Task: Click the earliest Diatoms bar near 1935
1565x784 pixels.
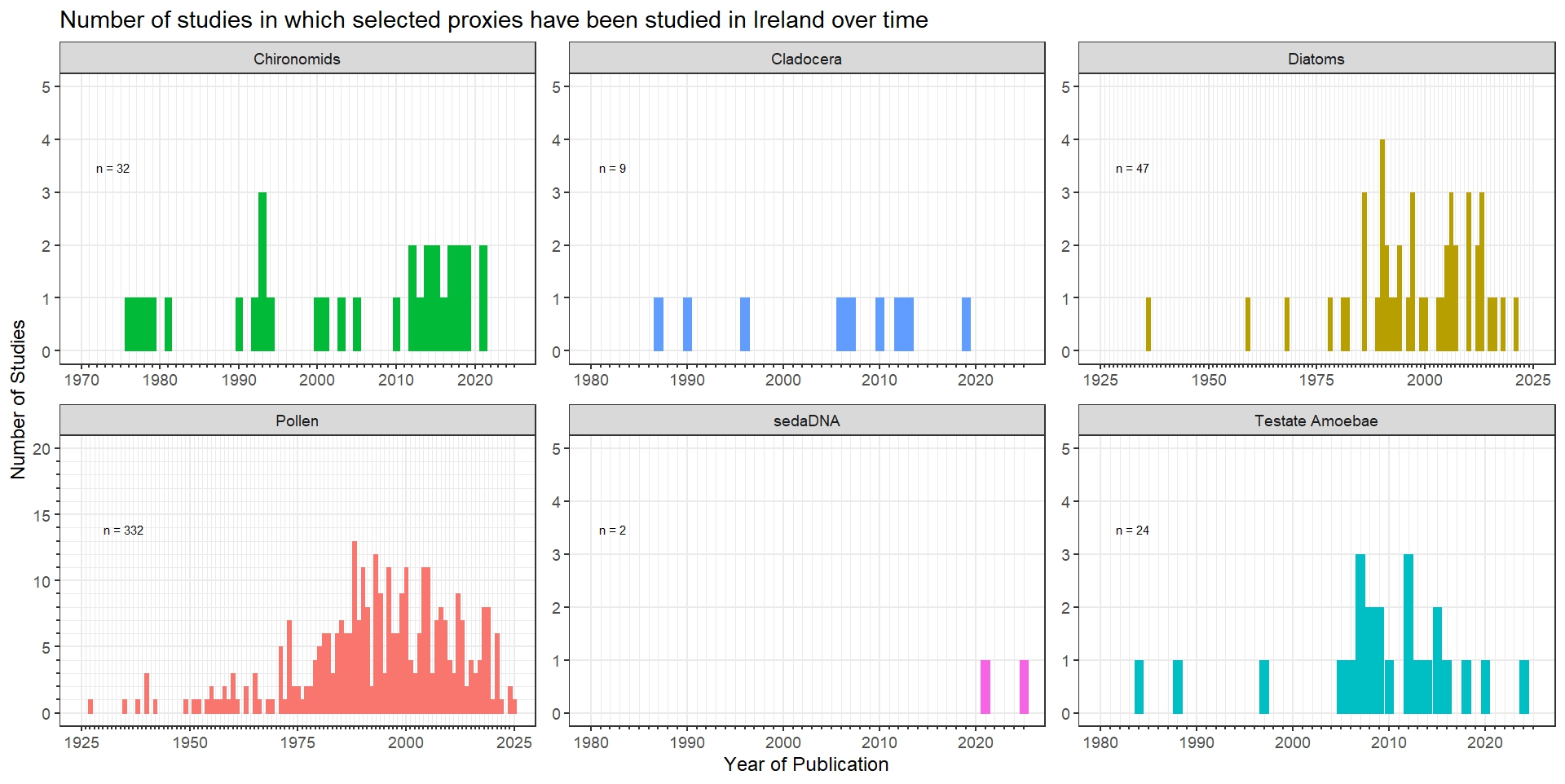Action: point(1148,324)
